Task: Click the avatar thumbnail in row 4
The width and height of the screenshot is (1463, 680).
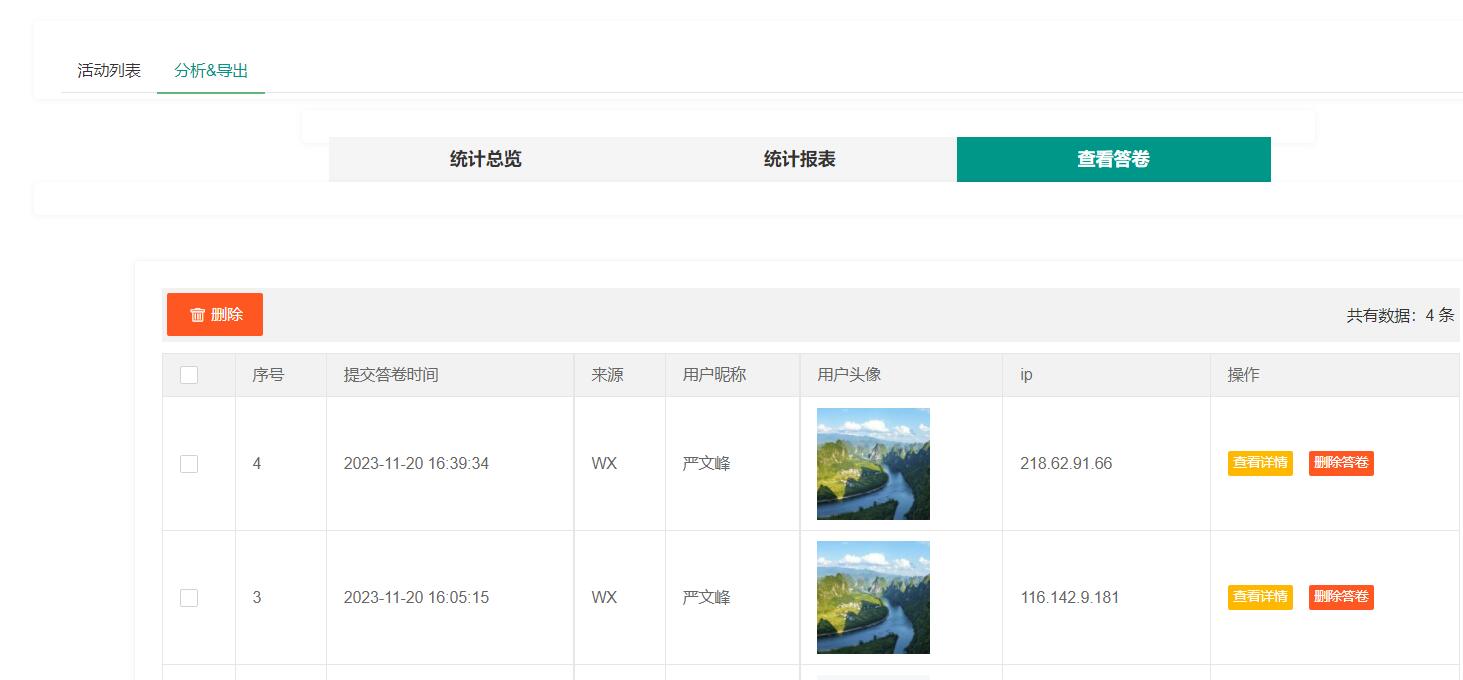Action: pos(873,464)
